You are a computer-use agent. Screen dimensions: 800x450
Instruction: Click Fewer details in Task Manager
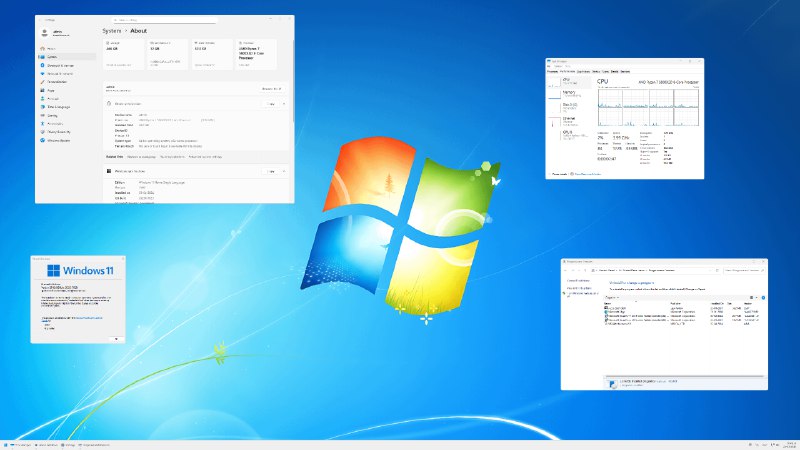point(558,174)
